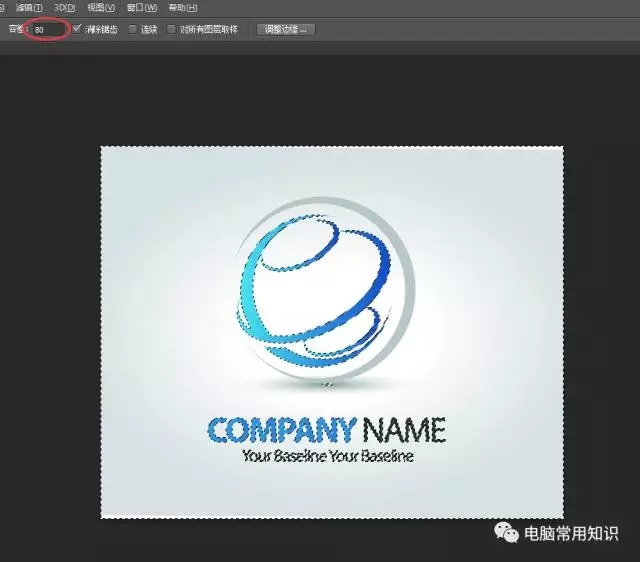Open the 帮助(H) menu
The width and height of the screenshot is (640, 562).
(x=183, y=7)
